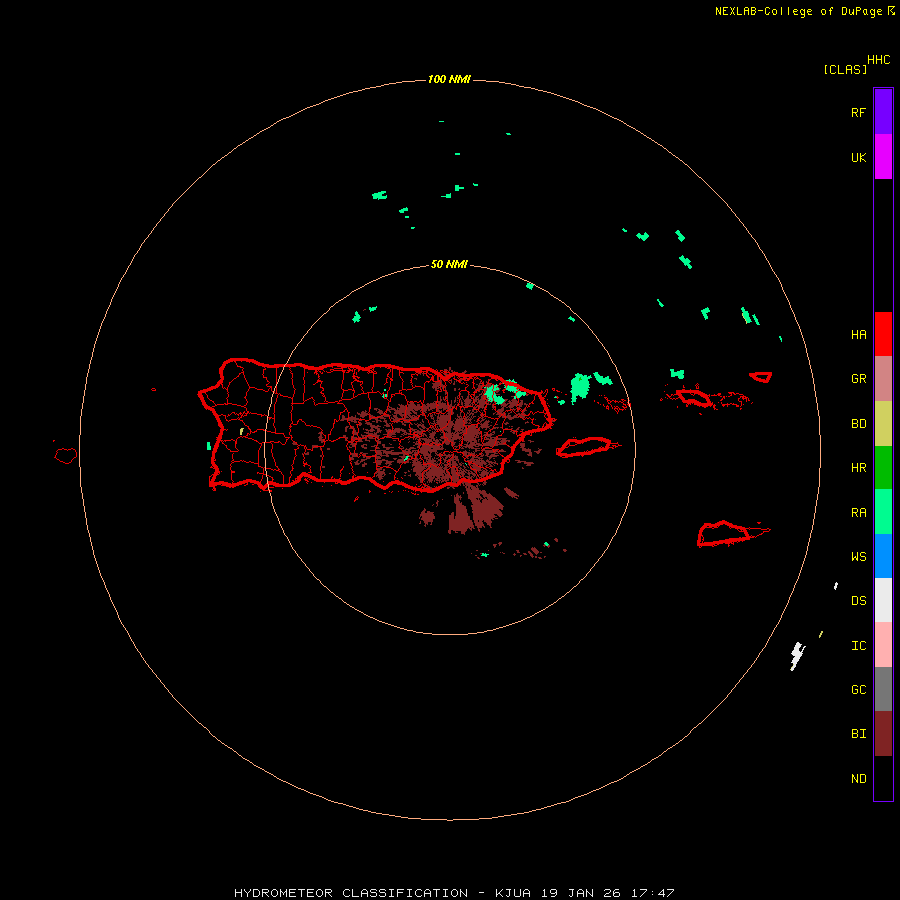Click the GC legend label

[x=858, y=689]
